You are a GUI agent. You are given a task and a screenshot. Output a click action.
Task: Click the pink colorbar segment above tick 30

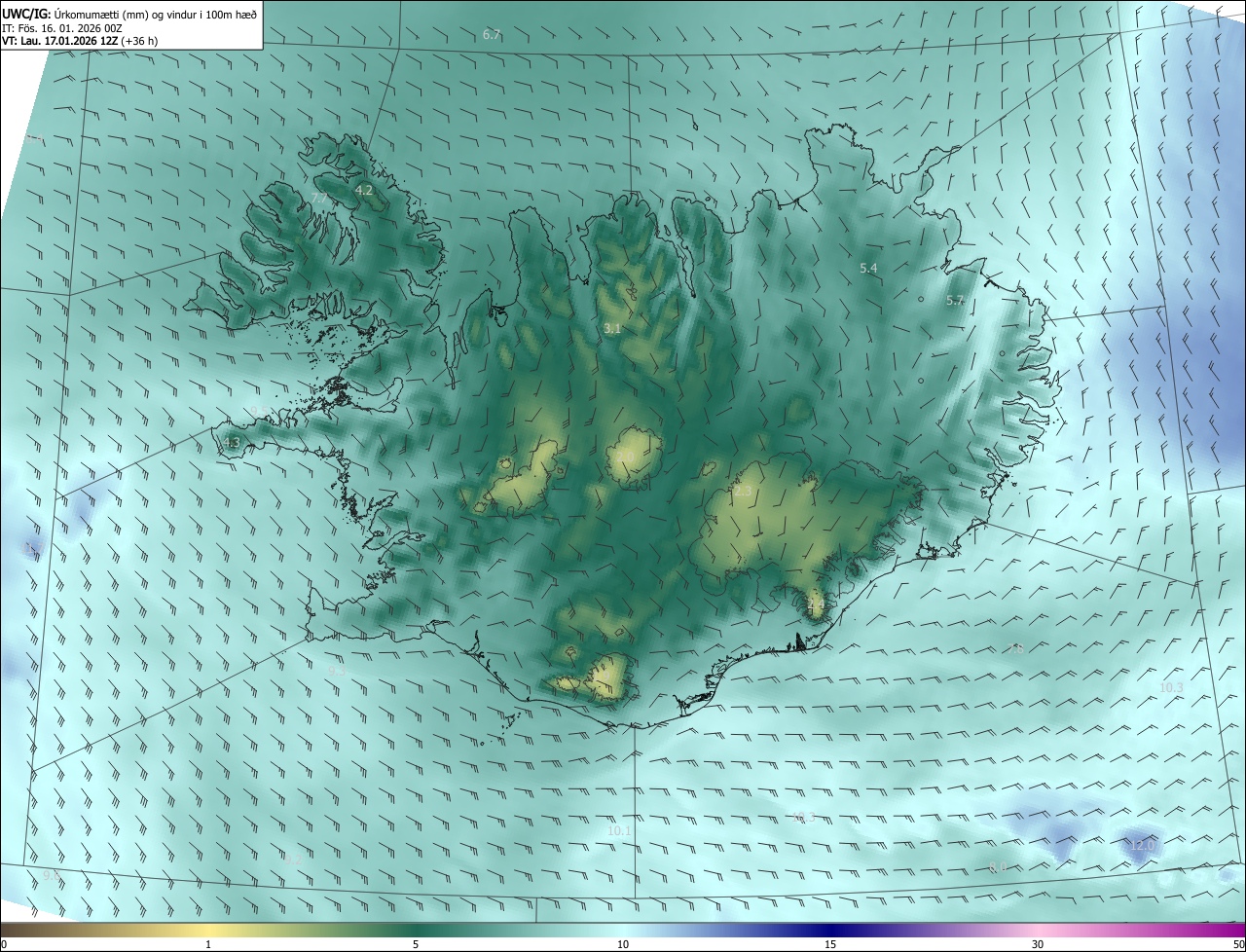[1038, 930]
